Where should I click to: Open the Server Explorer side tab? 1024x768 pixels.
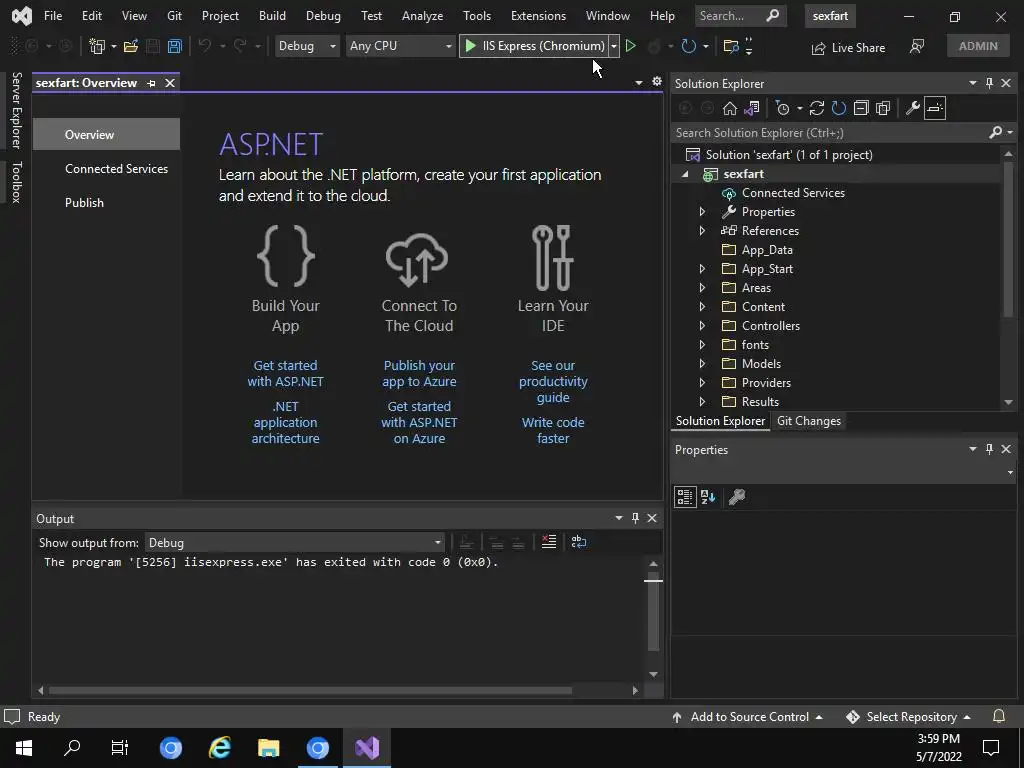(x=17, y=110)
